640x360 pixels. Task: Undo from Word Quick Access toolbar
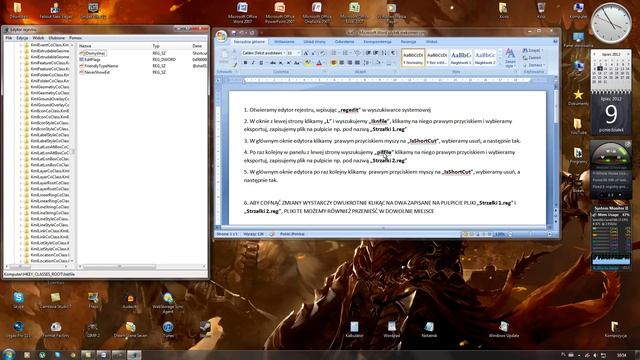pos(242,33)
